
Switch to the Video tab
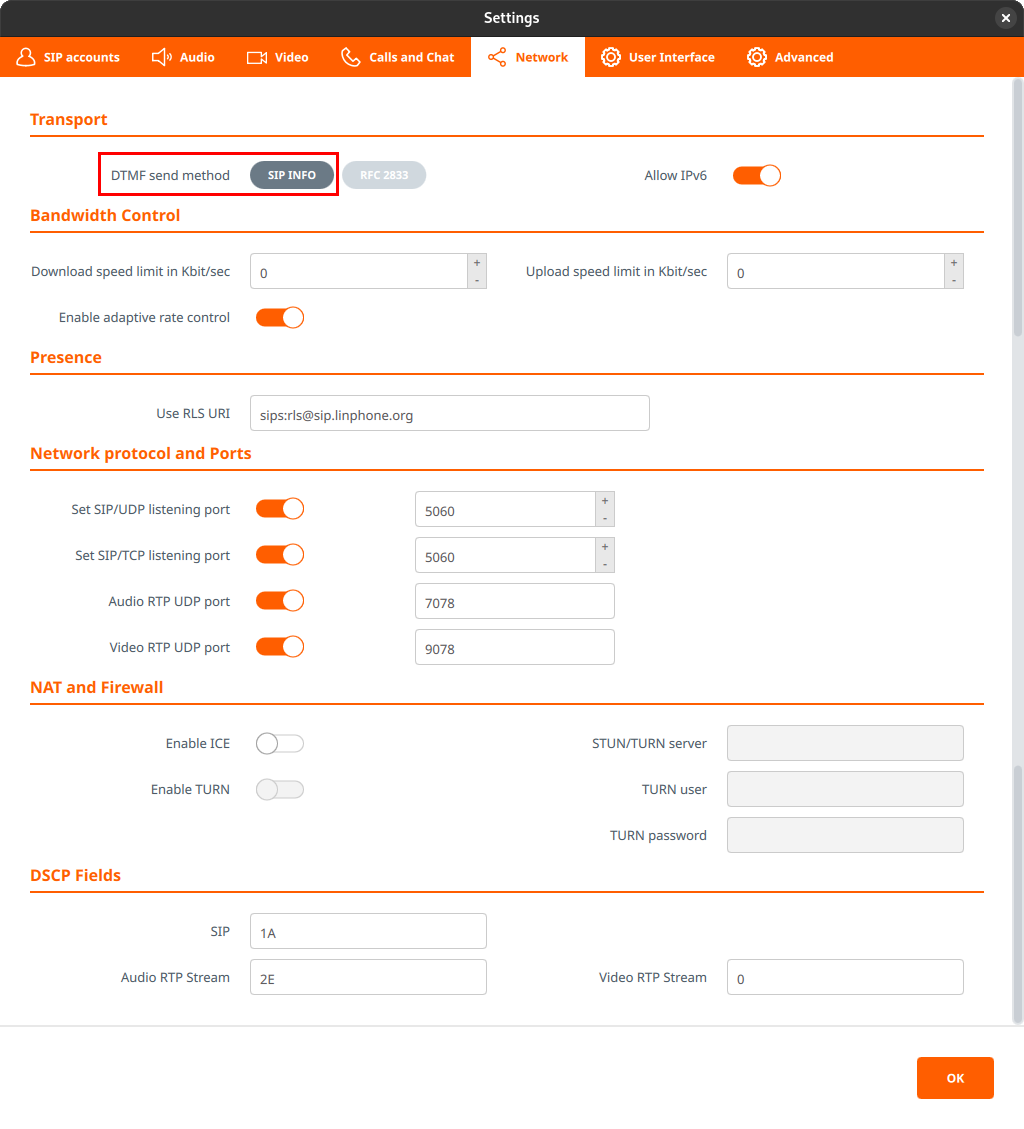coord(277,57)
